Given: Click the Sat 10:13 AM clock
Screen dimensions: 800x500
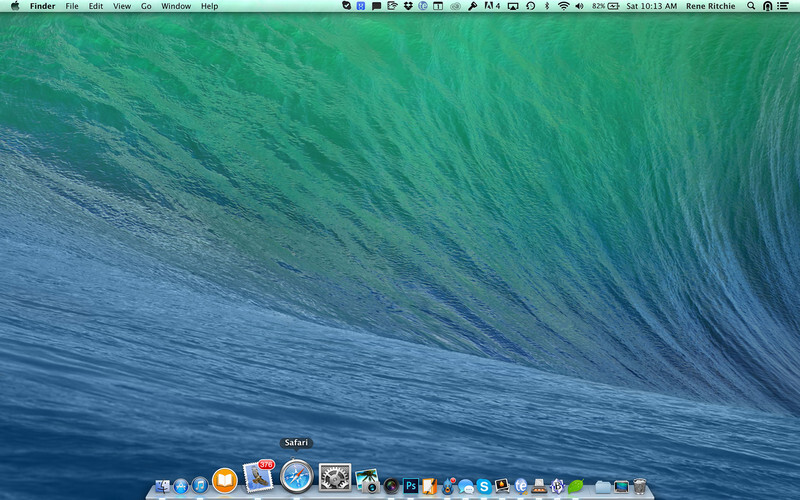Looking at the screenshot, I should pyautogui.click(x=651, y=6).
